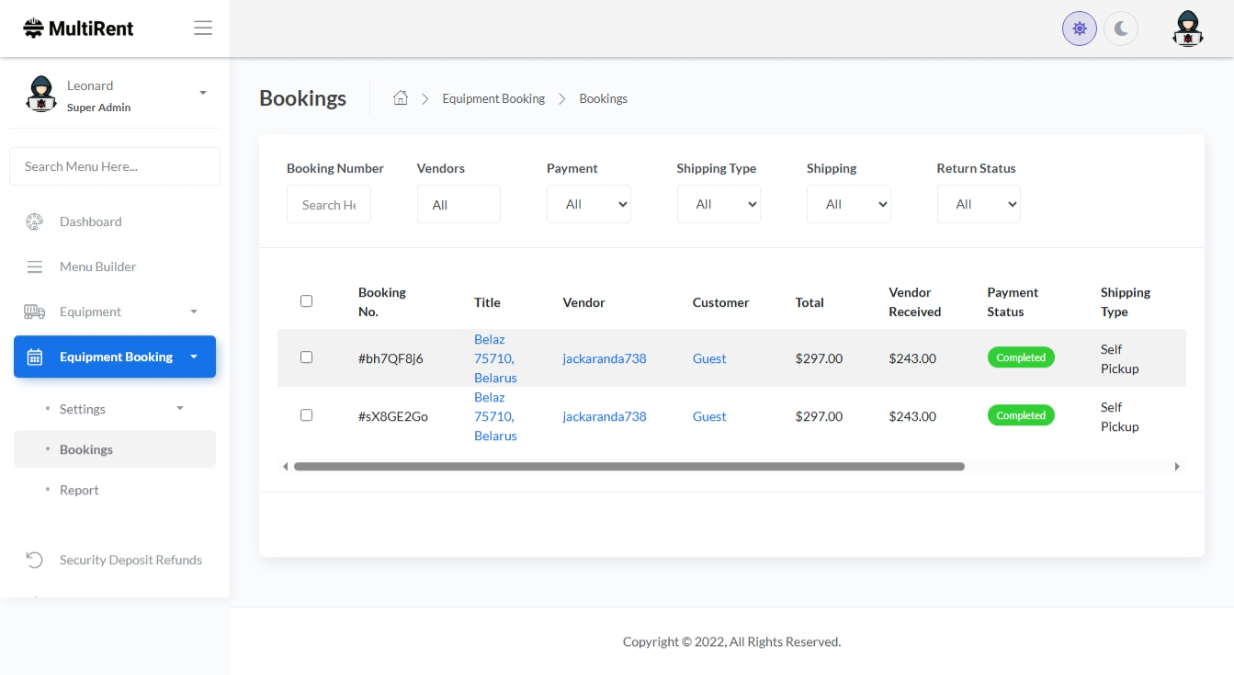Click the Menu Builder sidebar icon
Image resolution: width=1234 pixels, height=675 pixels.
click(35, 267)
